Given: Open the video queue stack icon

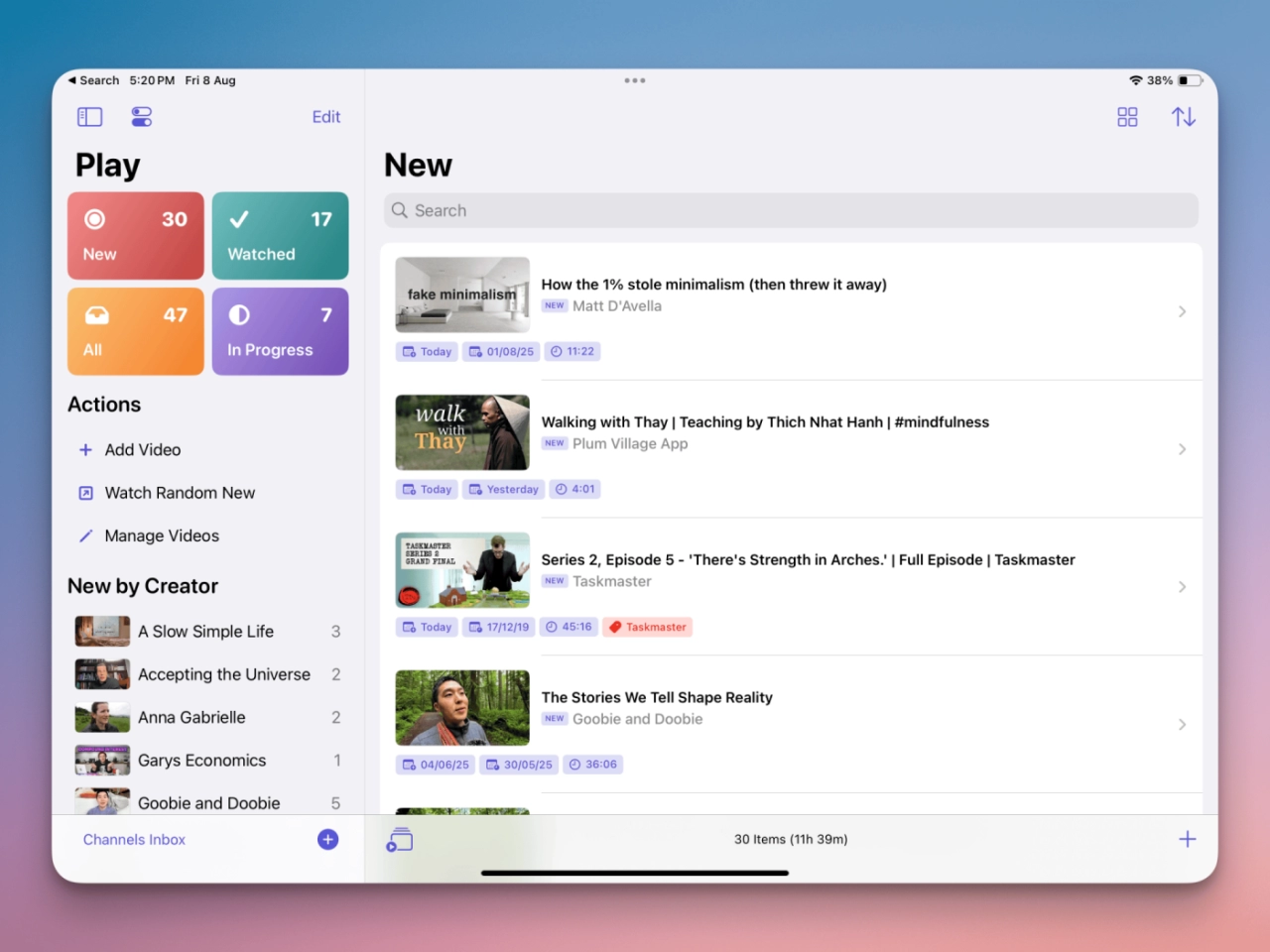Looking at the screenshot, I should coord(400,840).
